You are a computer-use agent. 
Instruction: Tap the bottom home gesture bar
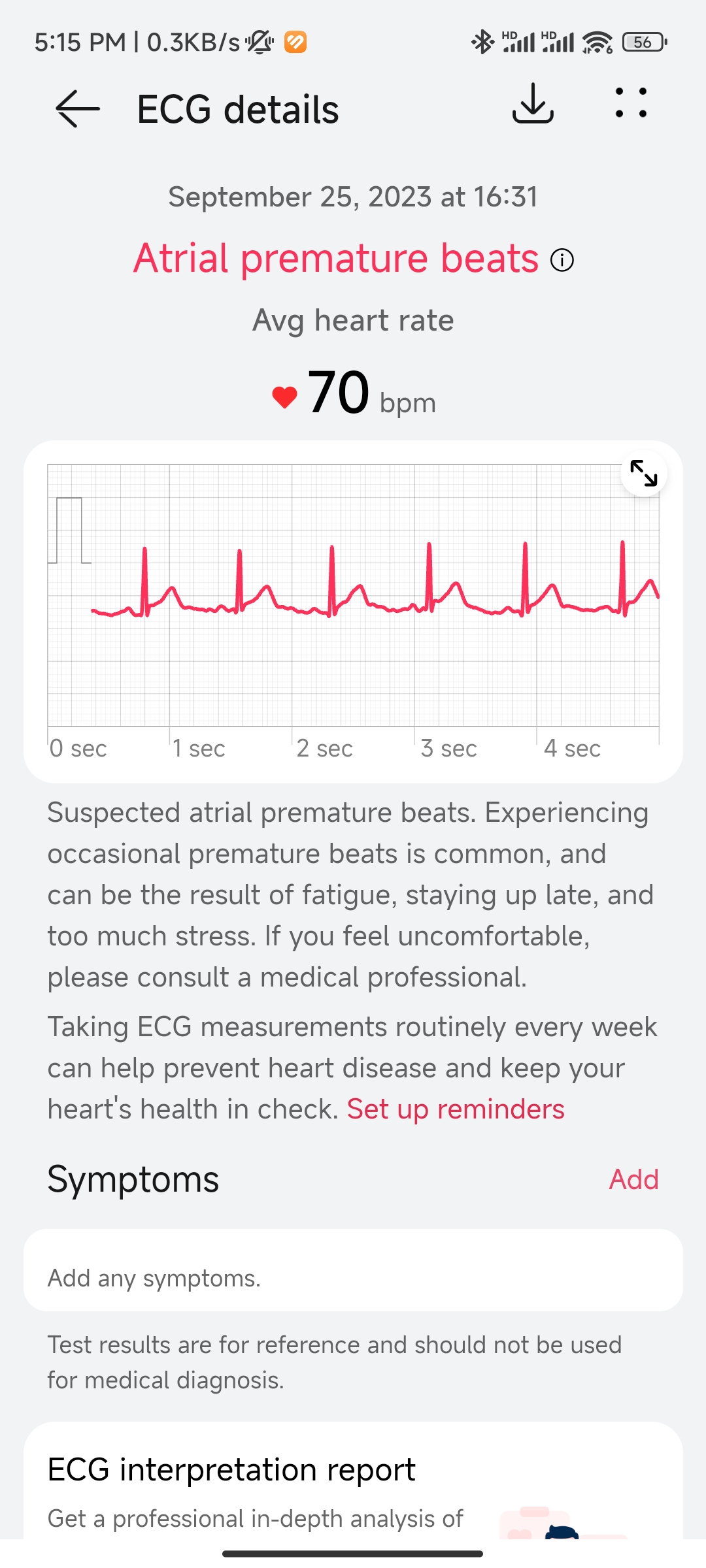(353, 1554)
